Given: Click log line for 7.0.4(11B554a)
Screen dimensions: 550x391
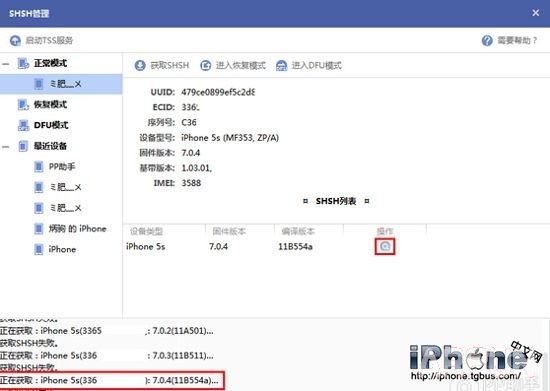Looking at the screenshot, I should pos(109,380).
